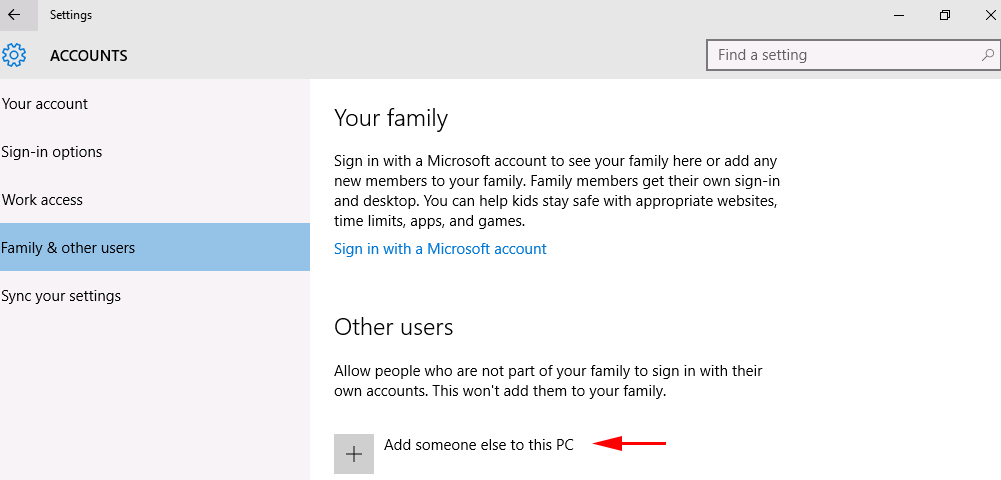Click the red arrow annotation
The image size is (1001, 480).
(x=629, y=443)
